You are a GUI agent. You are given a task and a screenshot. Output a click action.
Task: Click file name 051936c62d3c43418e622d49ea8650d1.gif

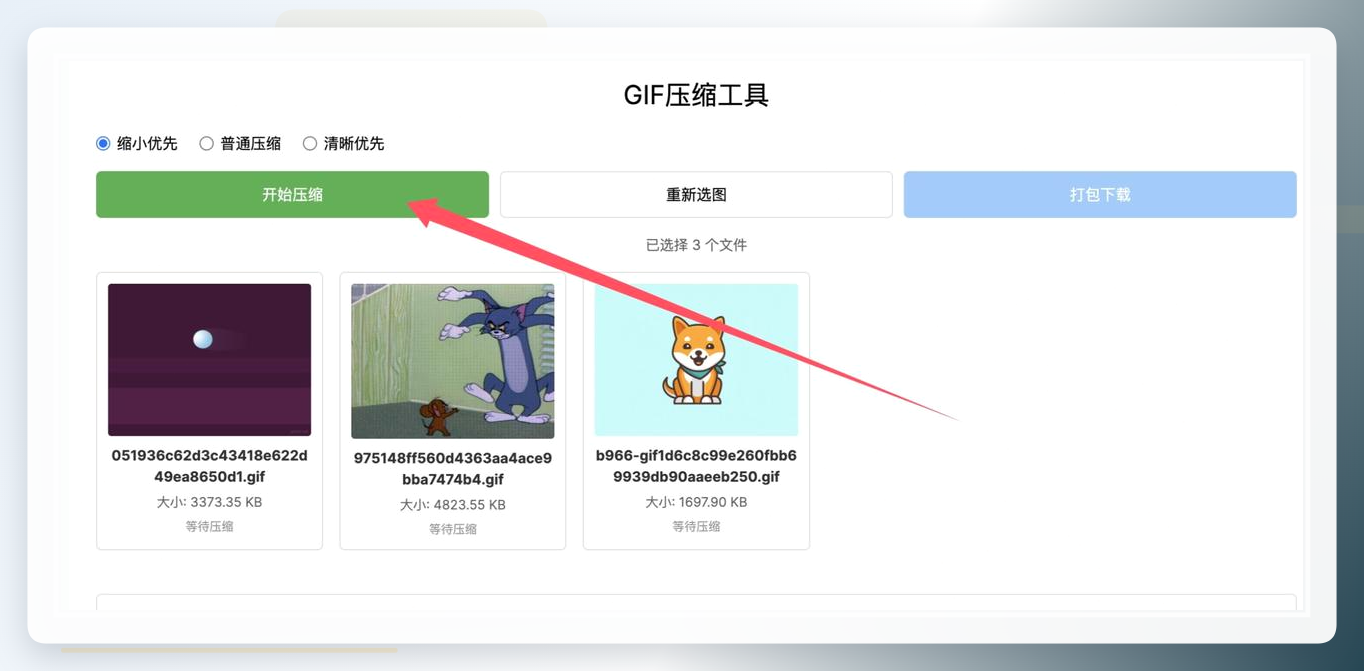click(x=209, y=466)
